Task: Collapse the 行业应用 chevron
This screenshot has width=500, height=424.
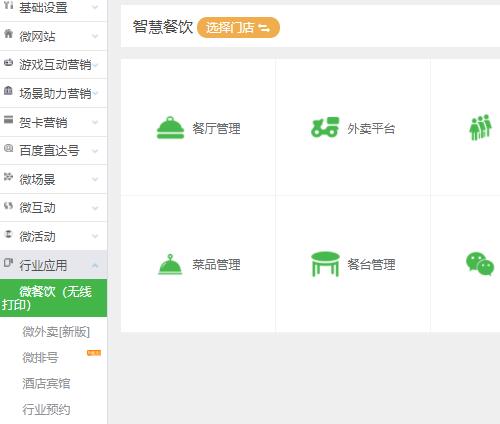Action: (95, 265)
